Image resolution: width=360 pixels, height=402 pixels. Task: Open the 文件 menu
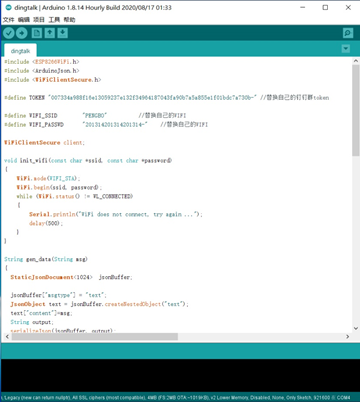[x=8, y=20]
